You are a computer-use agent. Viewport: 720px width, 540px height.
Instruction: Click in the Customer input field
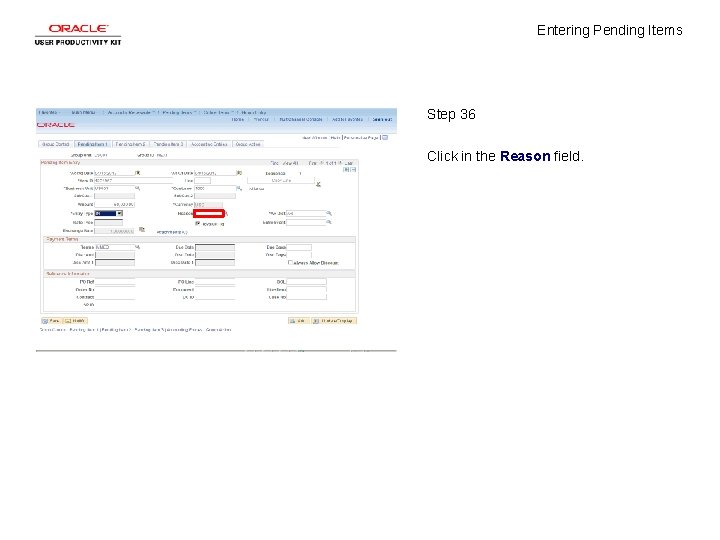coord(215,188)
